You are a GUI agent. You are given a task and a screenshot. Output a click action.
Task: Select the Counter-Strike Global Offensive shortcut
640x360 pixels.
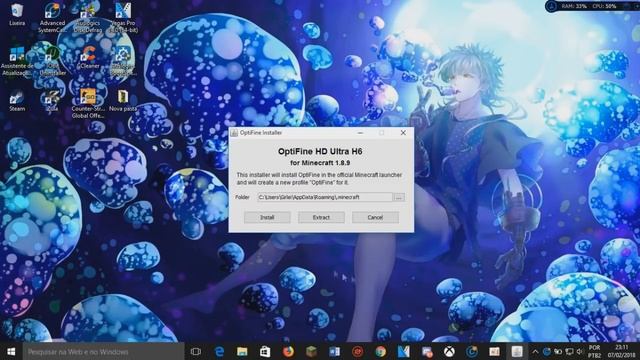(87, 103)
